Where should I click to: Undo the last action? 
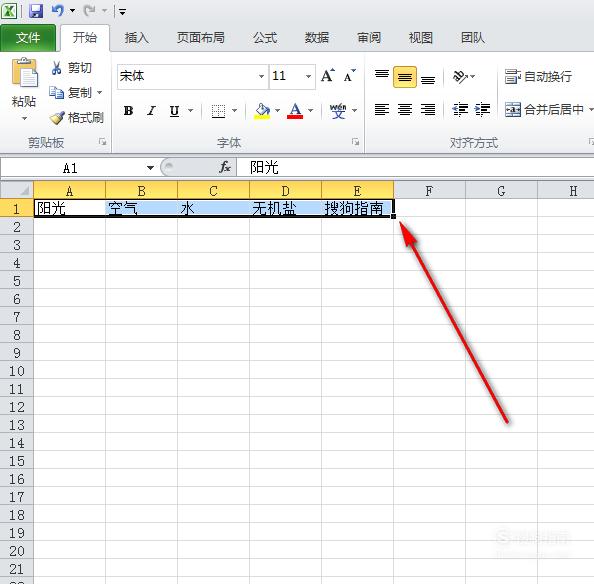(x=58, y=11)
